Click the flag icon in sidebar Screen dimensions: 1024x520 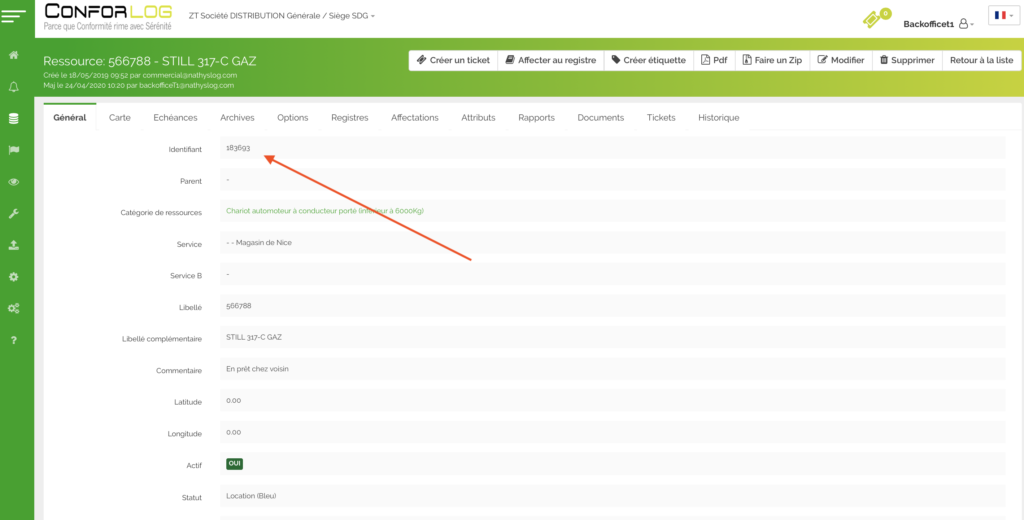click(x=14, y=150)
